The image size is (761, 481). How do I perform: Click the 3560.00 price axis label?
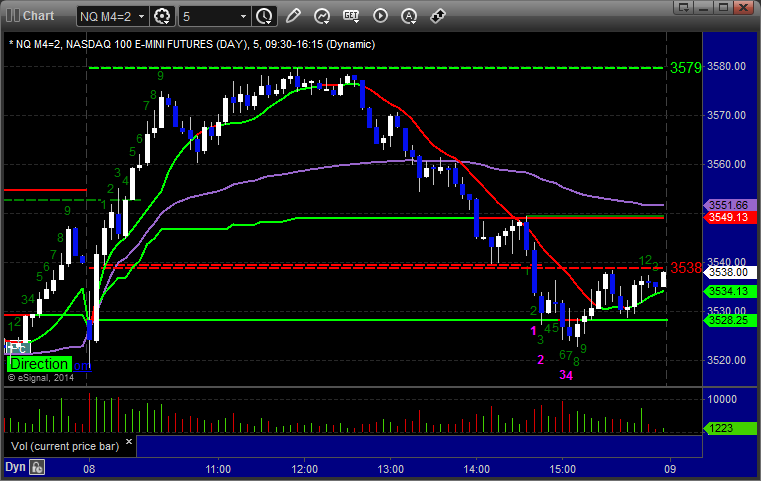[727, 164]
